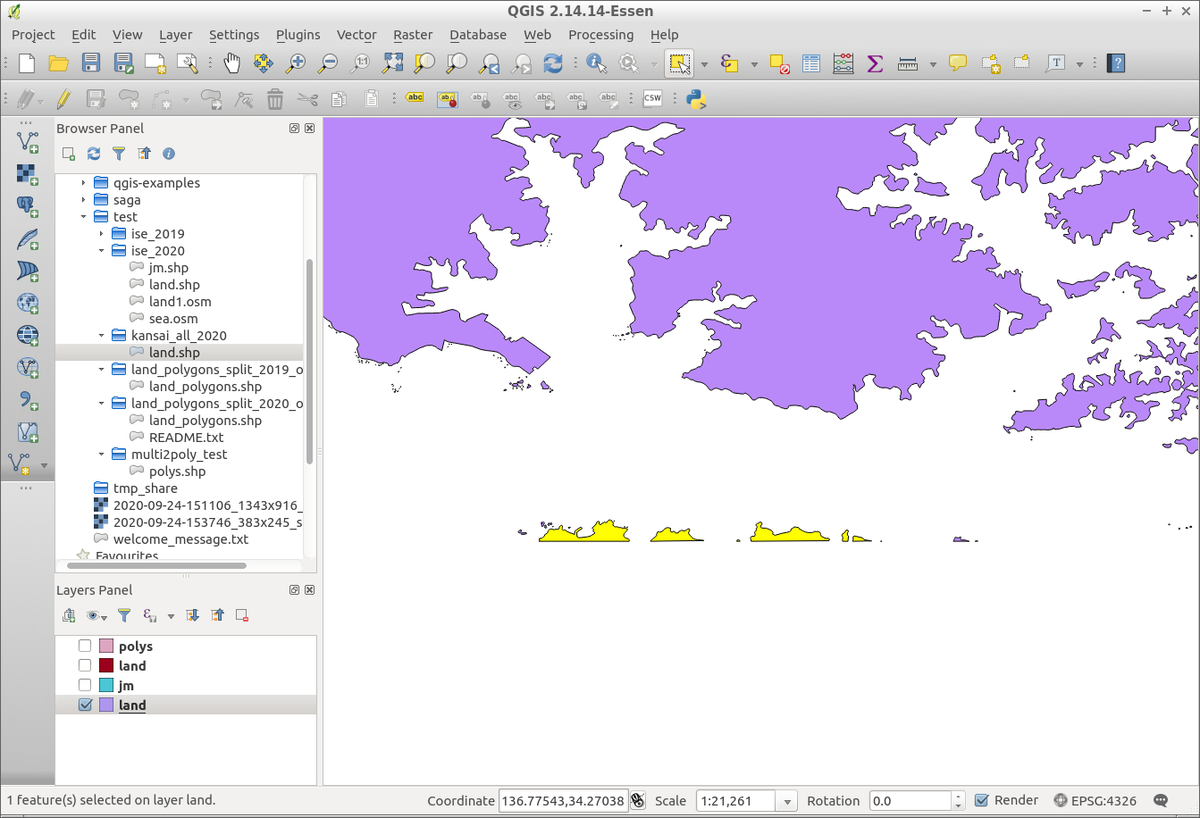Viewport: 1200px width, 818px height.
Task: Open the Project menu
Action: pos(33,34)
